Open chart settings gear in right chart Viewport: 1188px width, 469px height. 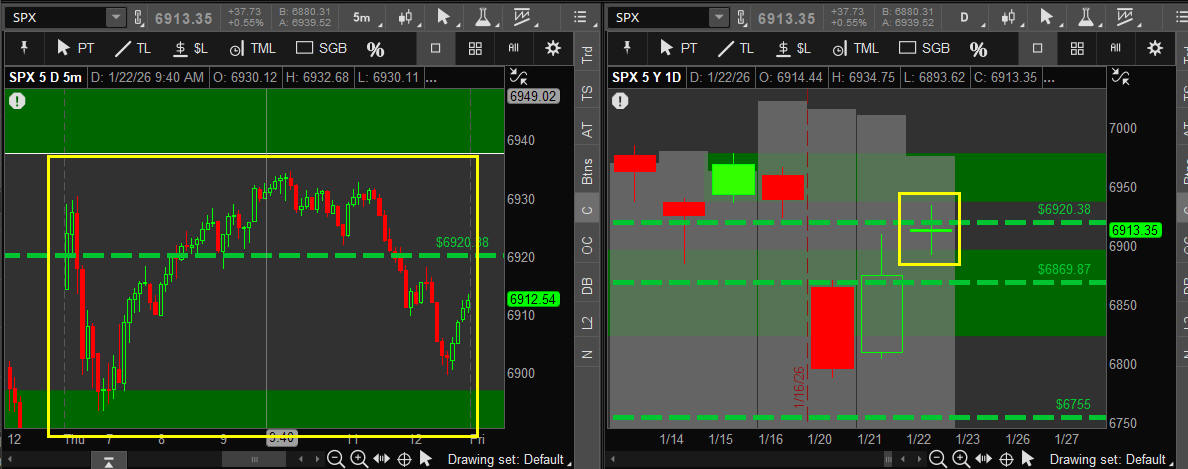click(x=1155, y=48)
